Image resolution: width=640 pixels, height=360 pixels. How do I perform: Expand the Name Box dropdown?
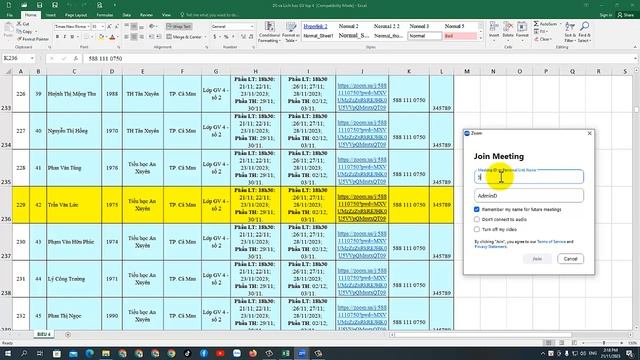[x=31, y=58]
